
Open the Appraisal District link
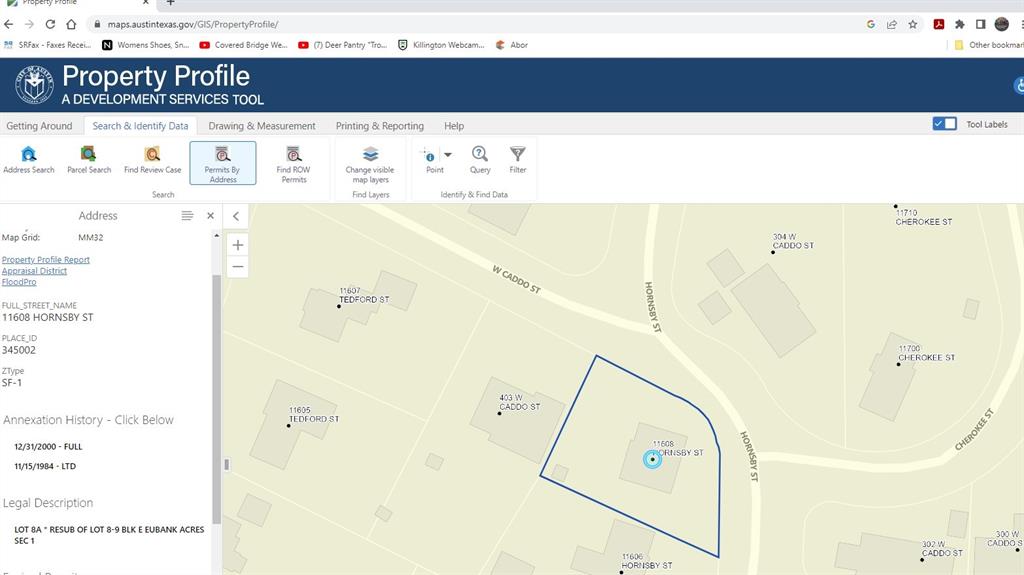tap(34, 271)
